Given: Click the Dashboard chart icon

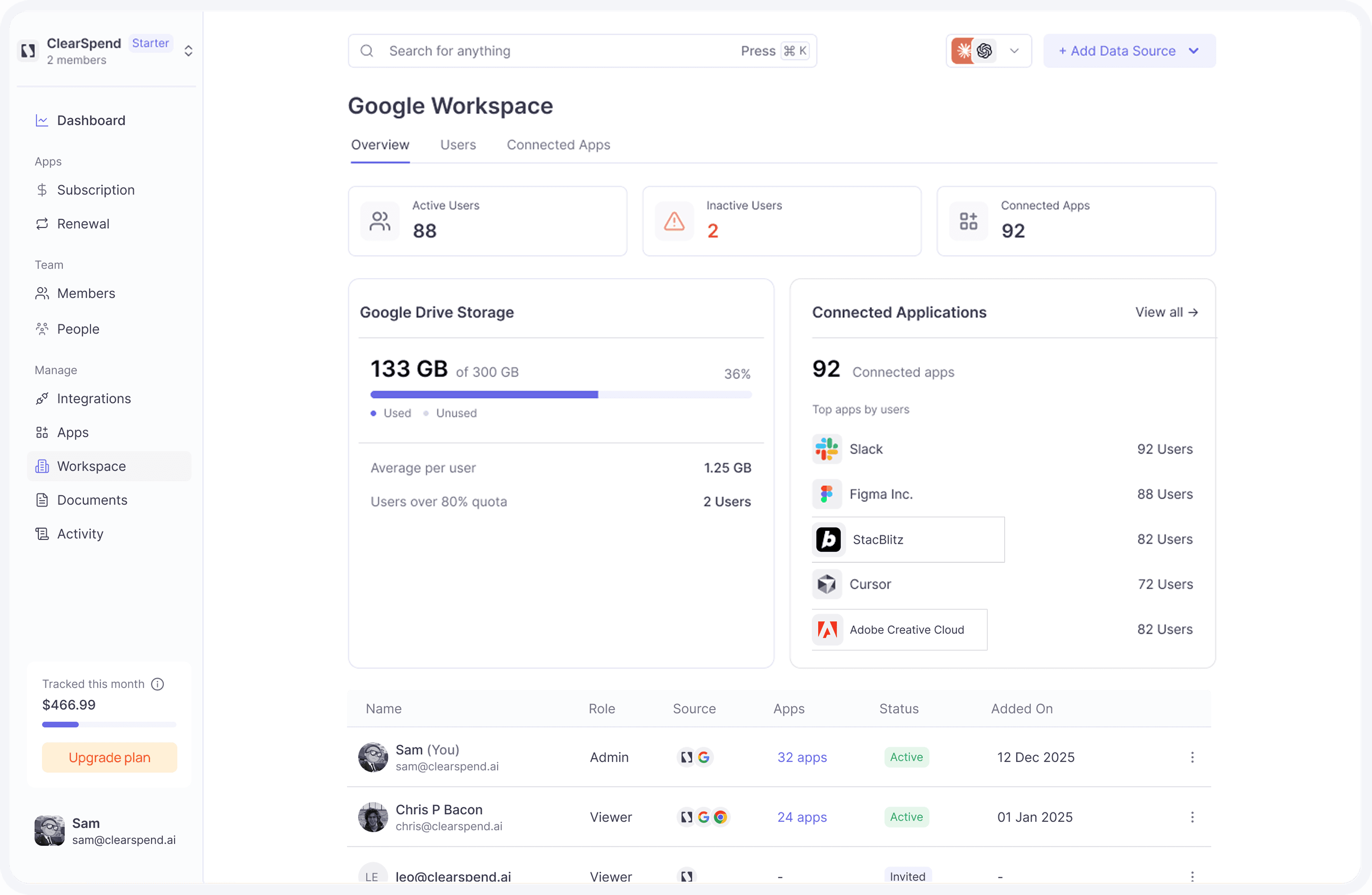Looking at the screenshot, I should pyautogui.click(x=42, y=121).
